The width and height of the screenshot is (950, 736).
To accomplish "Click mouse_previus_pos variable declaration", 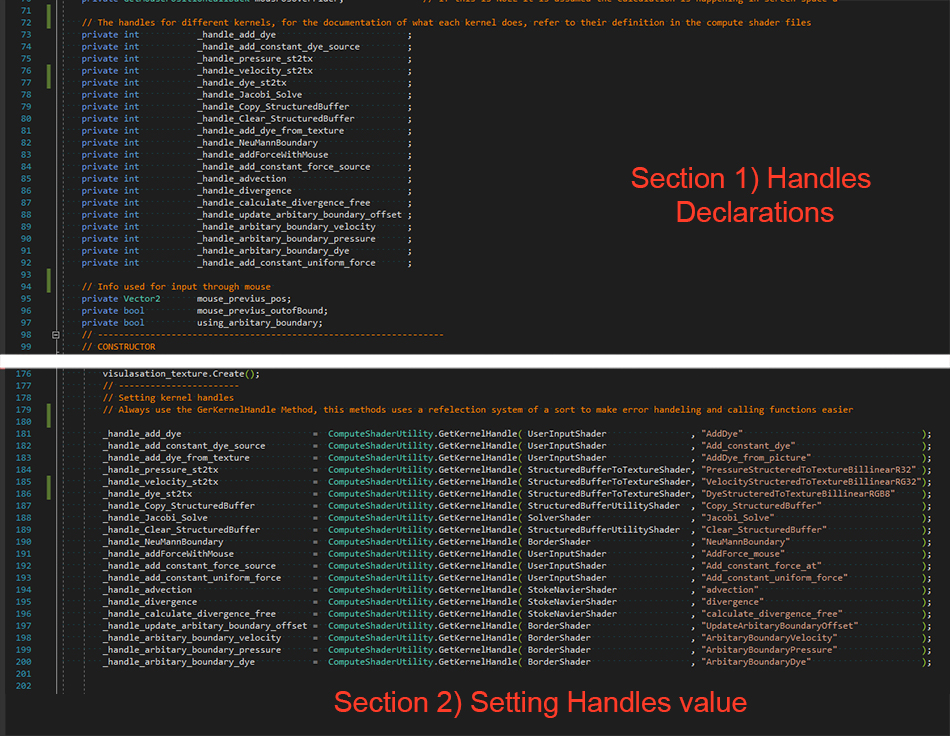I will tap(243, 299).
